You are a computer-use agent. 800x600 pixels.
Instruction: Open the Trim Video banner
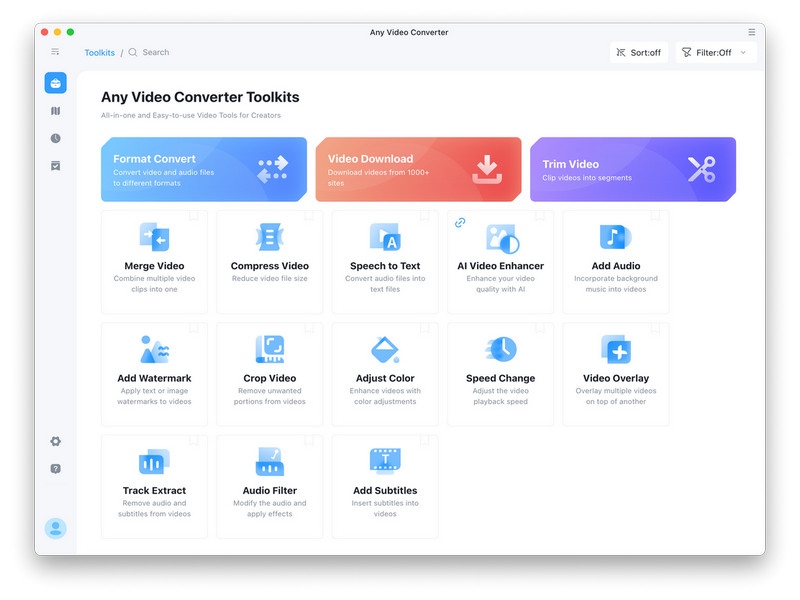click(x=632, y=169)
